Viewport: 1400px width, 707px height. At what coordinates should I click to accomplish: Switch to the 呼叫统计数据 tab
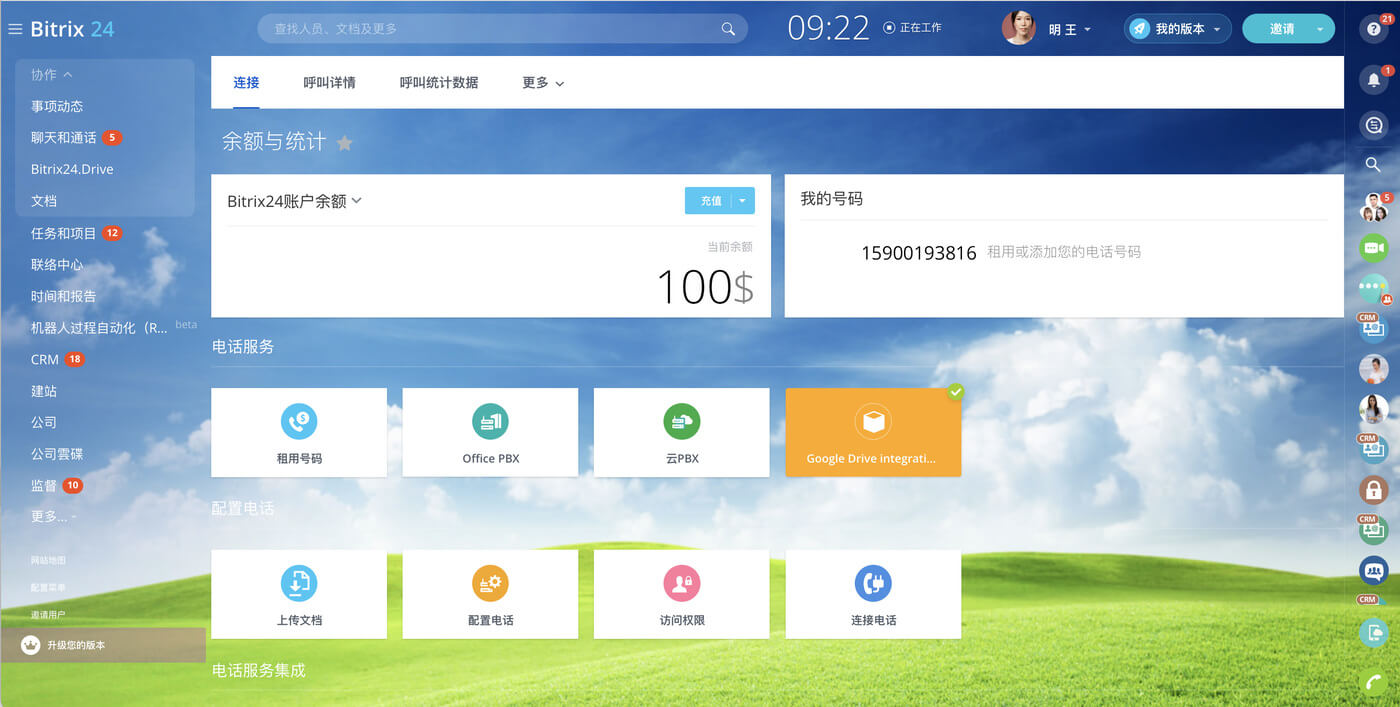439,83
